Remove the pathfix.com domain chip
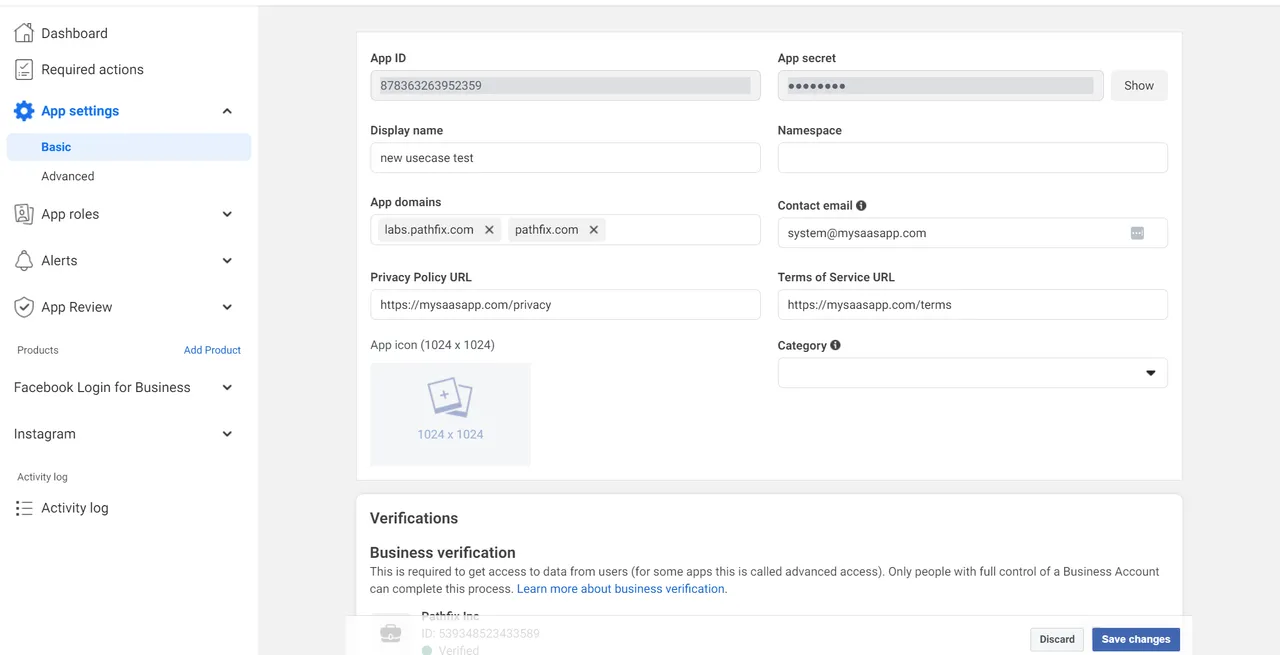The image size is (1280, 655). tap(593, 229)
